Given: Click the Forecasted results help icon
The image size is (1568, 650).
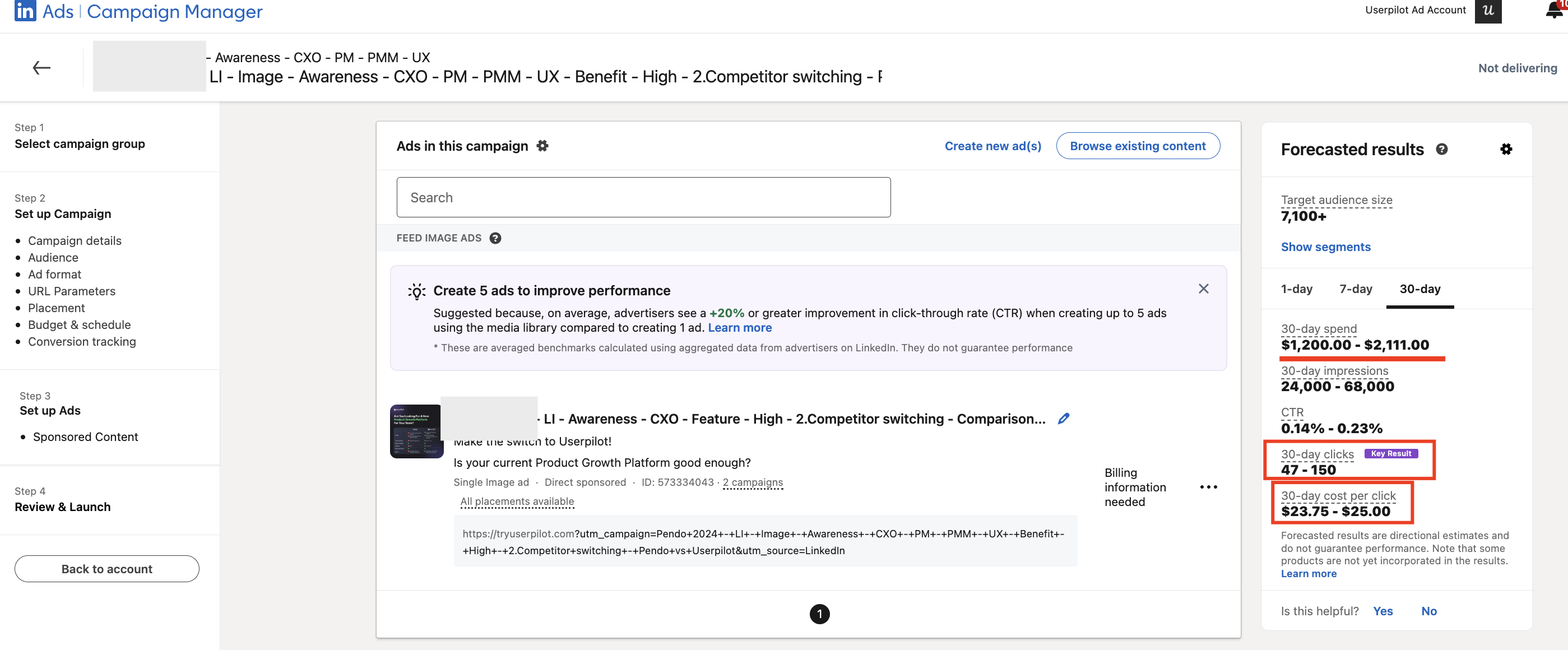Looking at the screenshot, I should (x=1442, y=149).
